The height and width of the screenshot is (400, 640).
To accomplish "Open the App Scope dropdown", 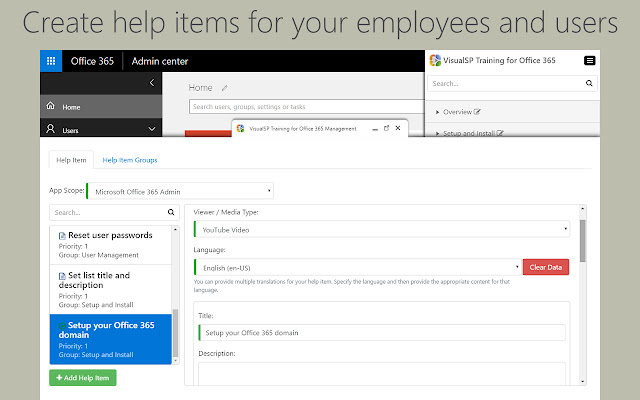I will (x=180, y=190).
